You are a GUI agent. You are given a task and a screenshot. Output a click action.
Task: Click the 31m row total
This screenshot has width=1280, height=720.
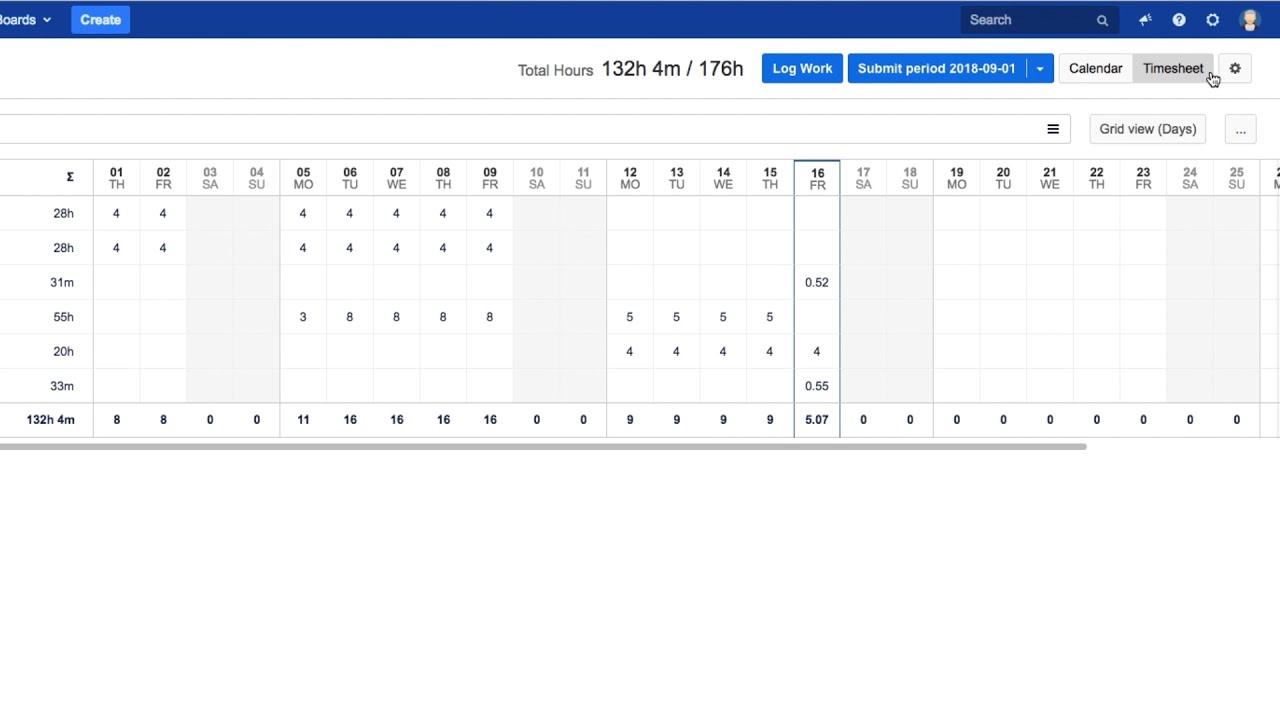[62, 282]
